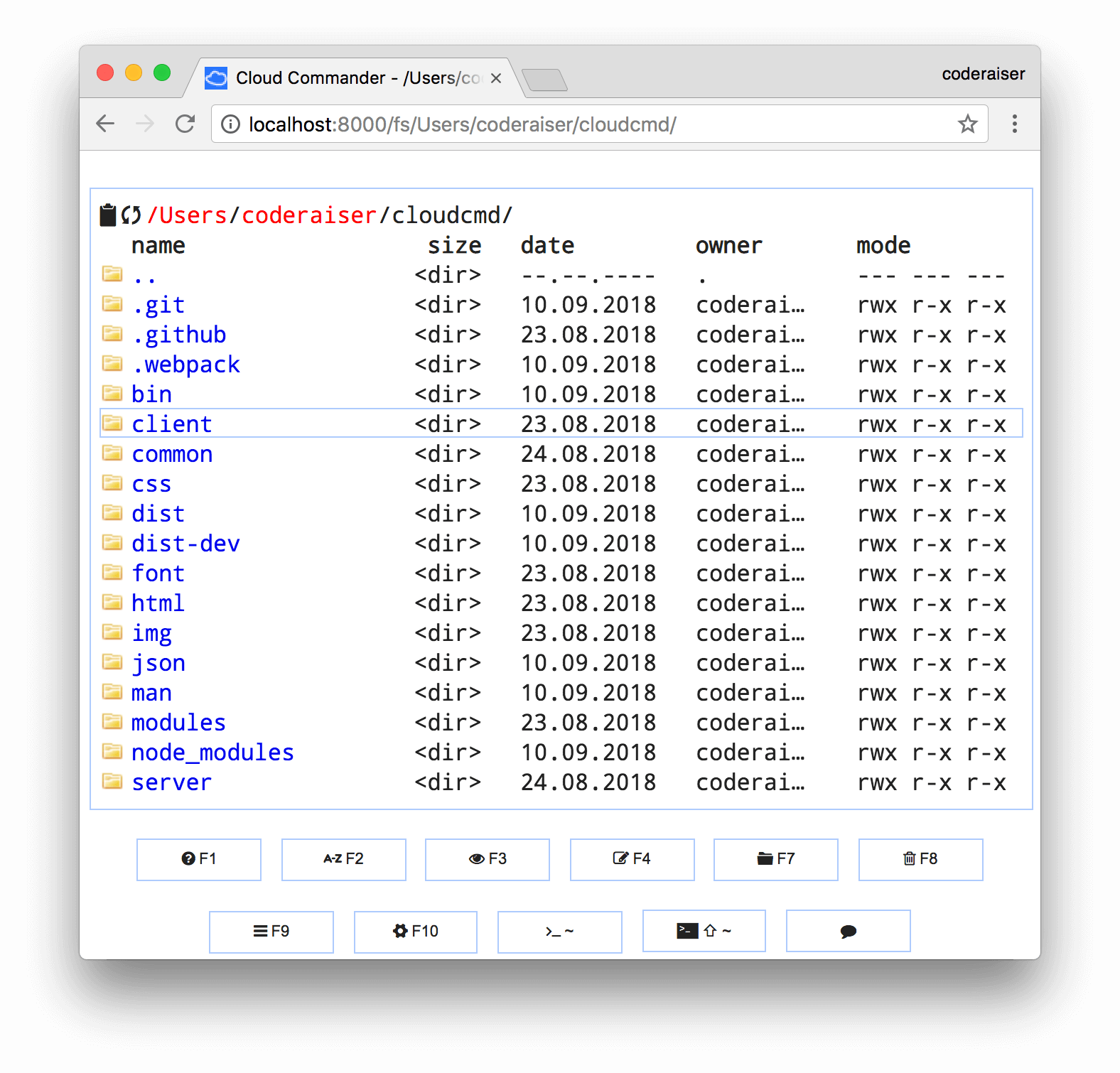Click the coderaiser path breadcrumb link

pyautogui.click(x=308, y=215)
